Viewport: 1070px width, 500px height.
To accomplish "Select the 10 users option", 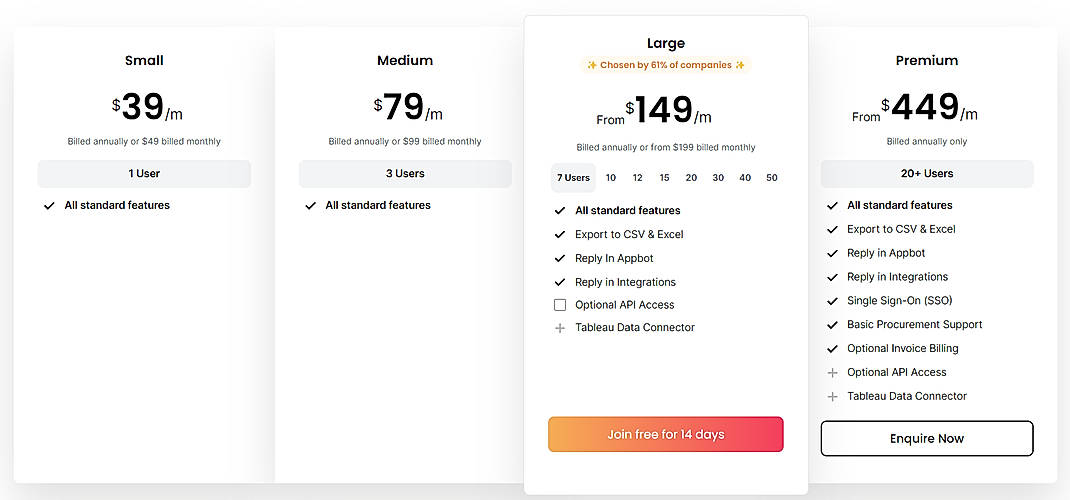I will (x=611, y=178).
